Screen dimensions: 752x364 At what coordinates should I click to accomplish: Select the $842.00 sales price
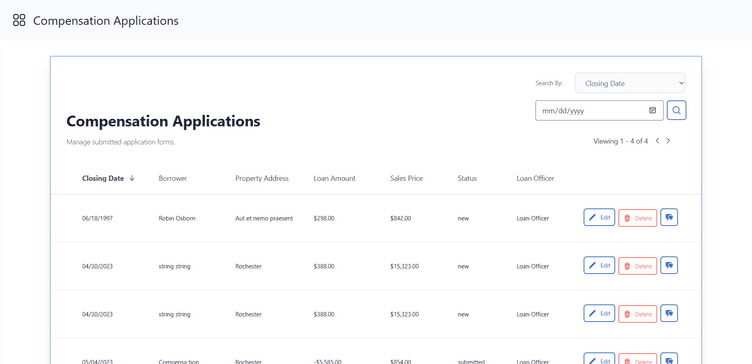click(x=400, y=218)
